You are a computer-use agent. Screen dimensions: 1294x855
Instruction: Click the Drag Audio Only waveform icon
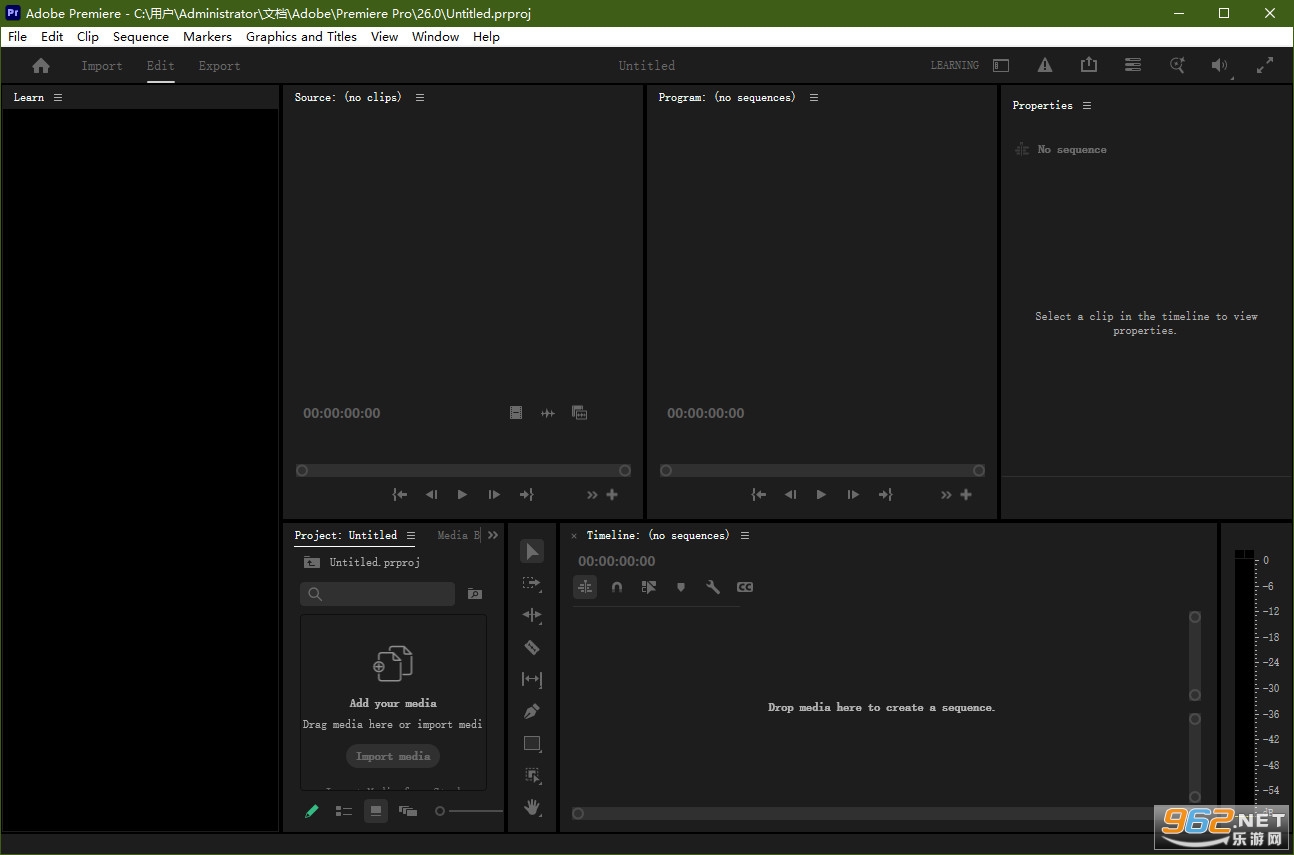[x=548, y=413]
